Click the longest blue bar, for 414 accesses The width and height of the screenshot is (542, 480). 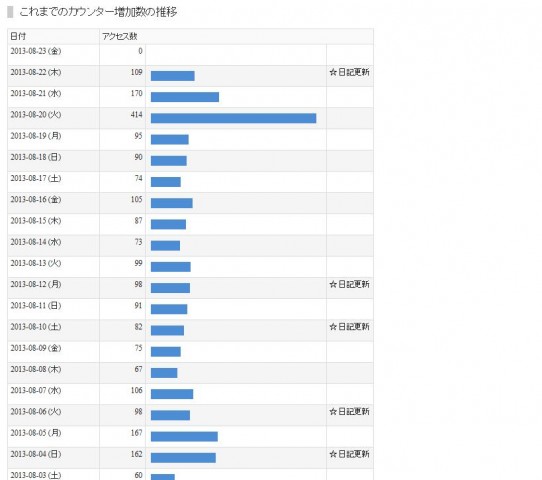pyautogui.click(x=233, y=118)
